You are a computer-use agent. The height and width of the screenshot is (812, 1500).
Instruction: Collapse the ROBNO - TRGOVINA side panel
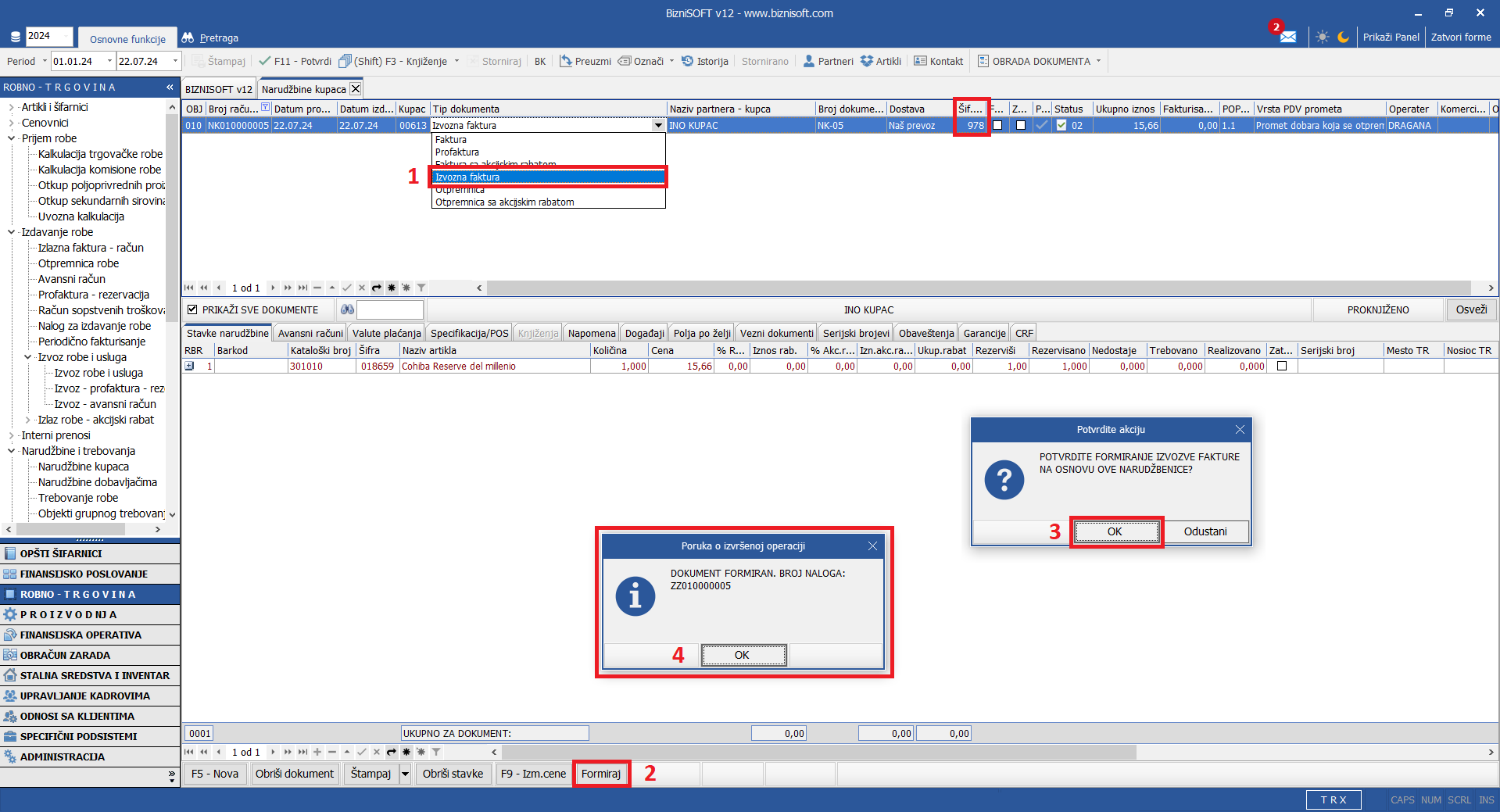[x=170, y=87]
